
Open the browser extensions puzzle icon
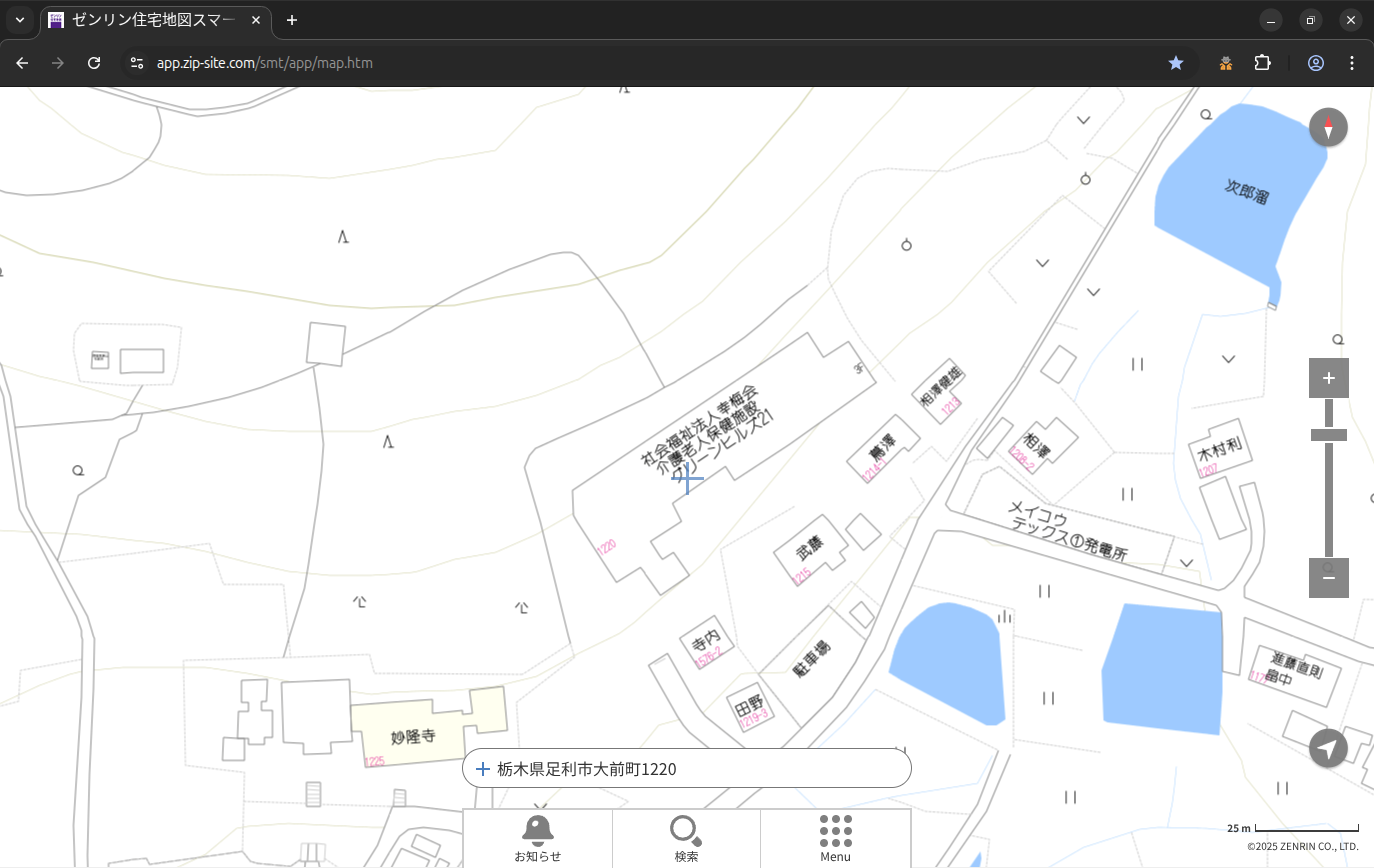coord(1262,63)
